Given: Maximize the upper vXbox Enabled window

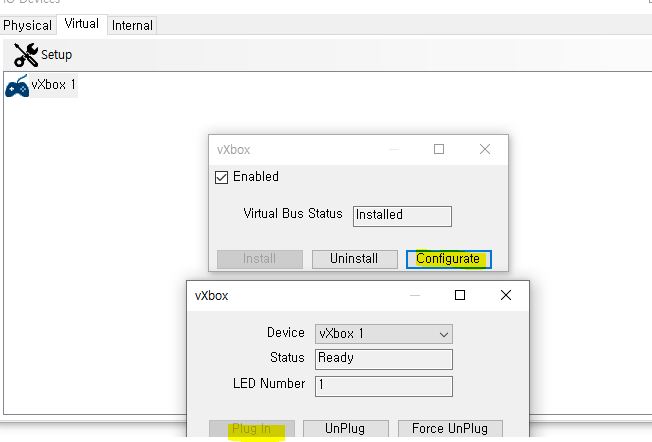Looking at the screenshot, I should coord(439,149).
